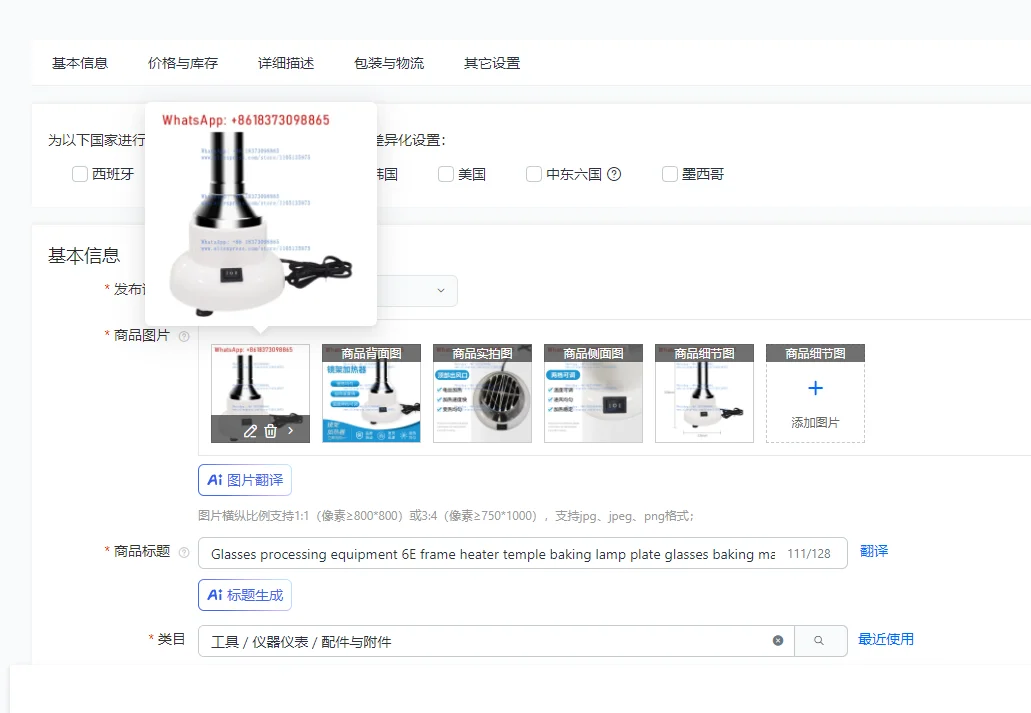This screenshot has height=713, width=1031.
Task: Open 最近使用 recent categories link
Action: [886, 641]
